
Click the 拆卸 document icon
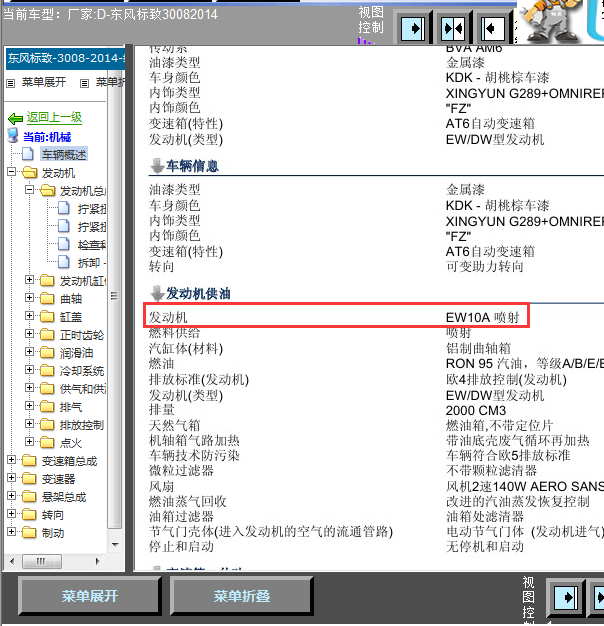(x=64, y=262)
